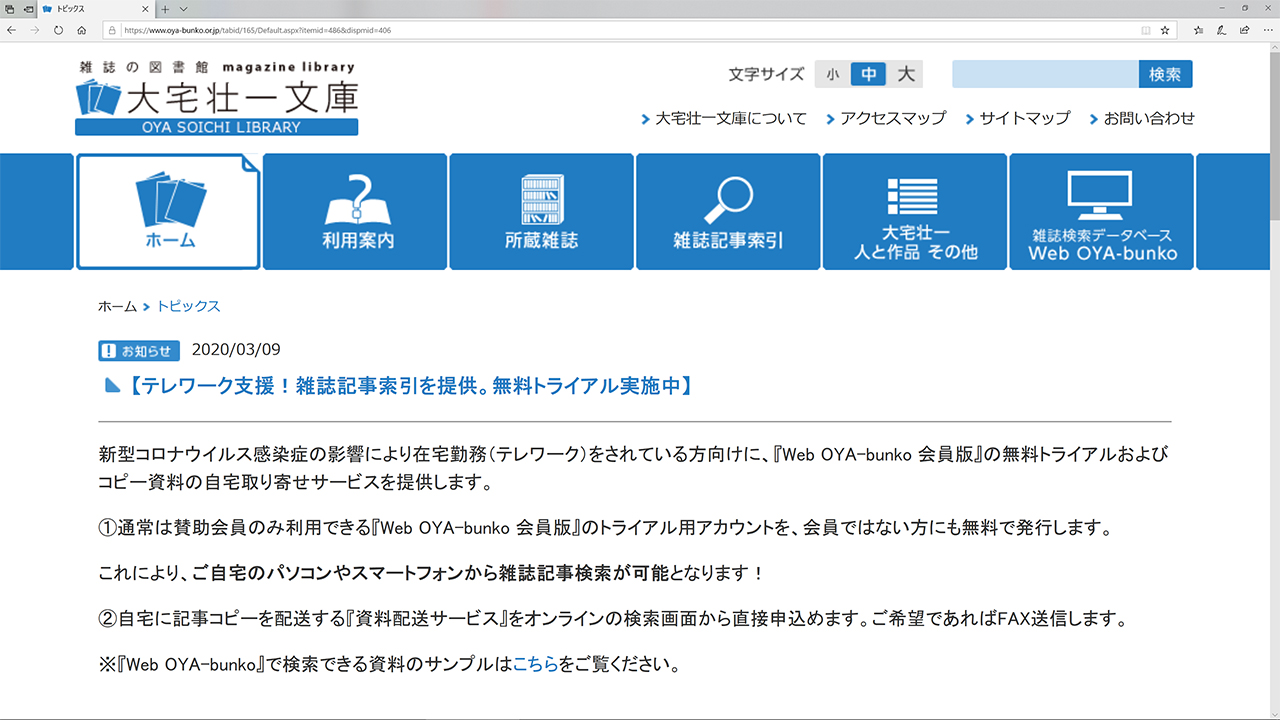This screenshot has width=1280, height=720.
Task: Set these tabs aside icon
Action: [28, 9]
